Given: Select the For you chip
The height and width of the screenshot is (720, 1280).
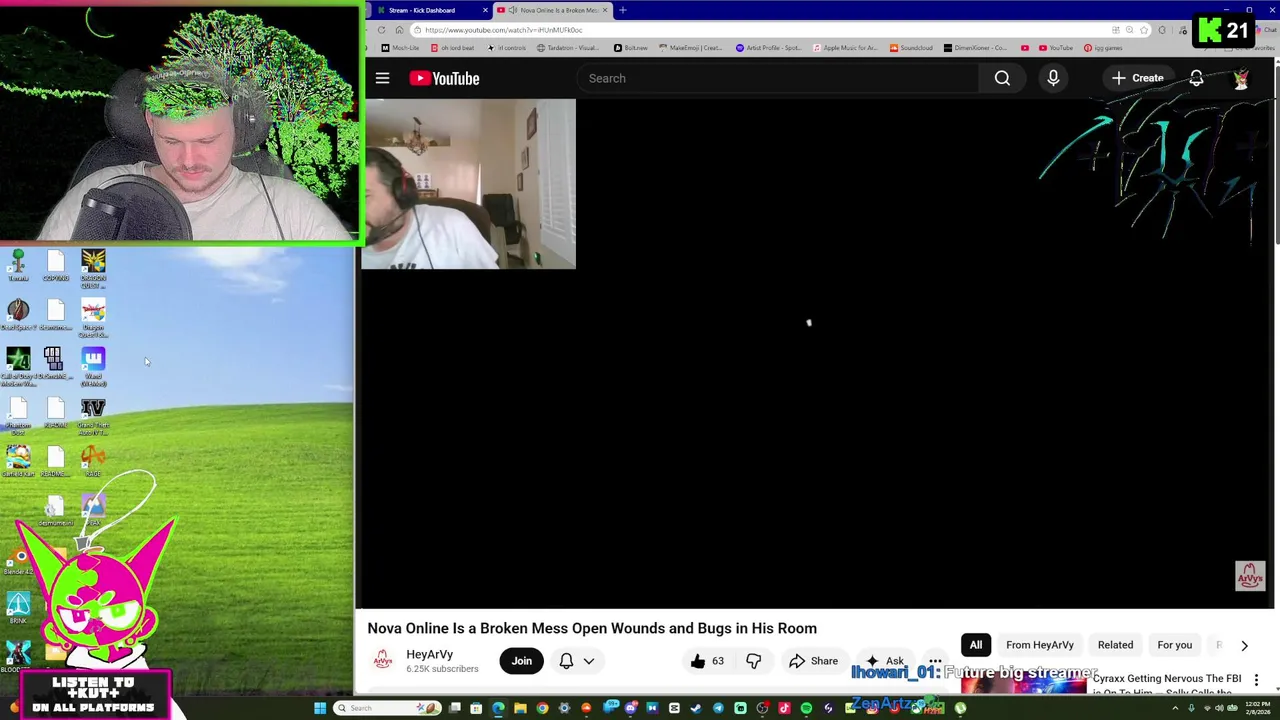Looking at the screenshot, I should [x=1174, y=645].
